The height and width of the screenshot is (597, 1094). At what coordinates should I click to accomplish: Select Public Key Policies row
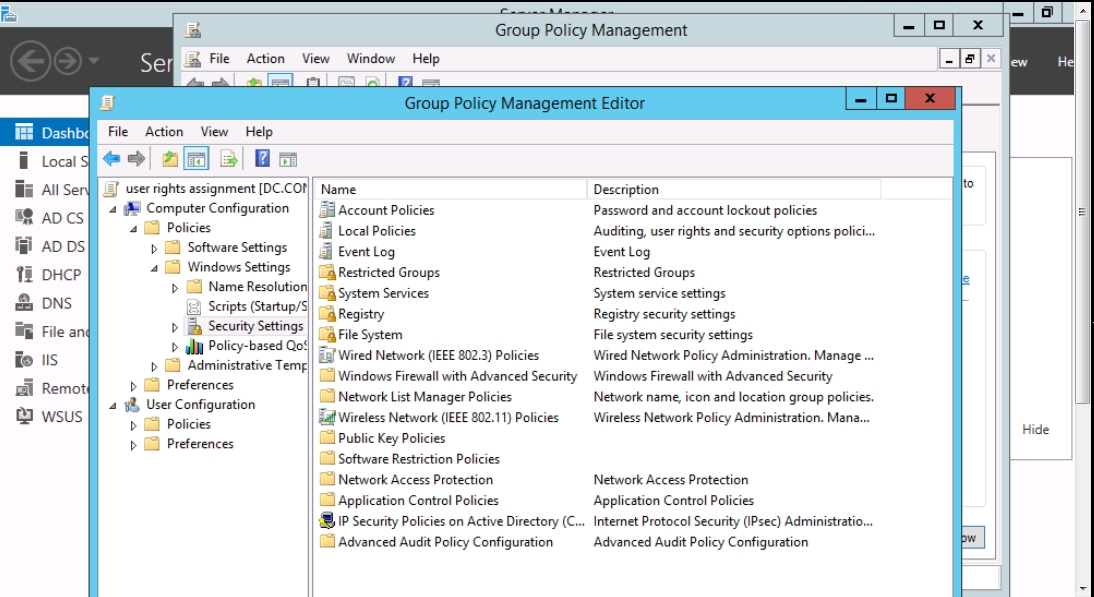point(391,438)
